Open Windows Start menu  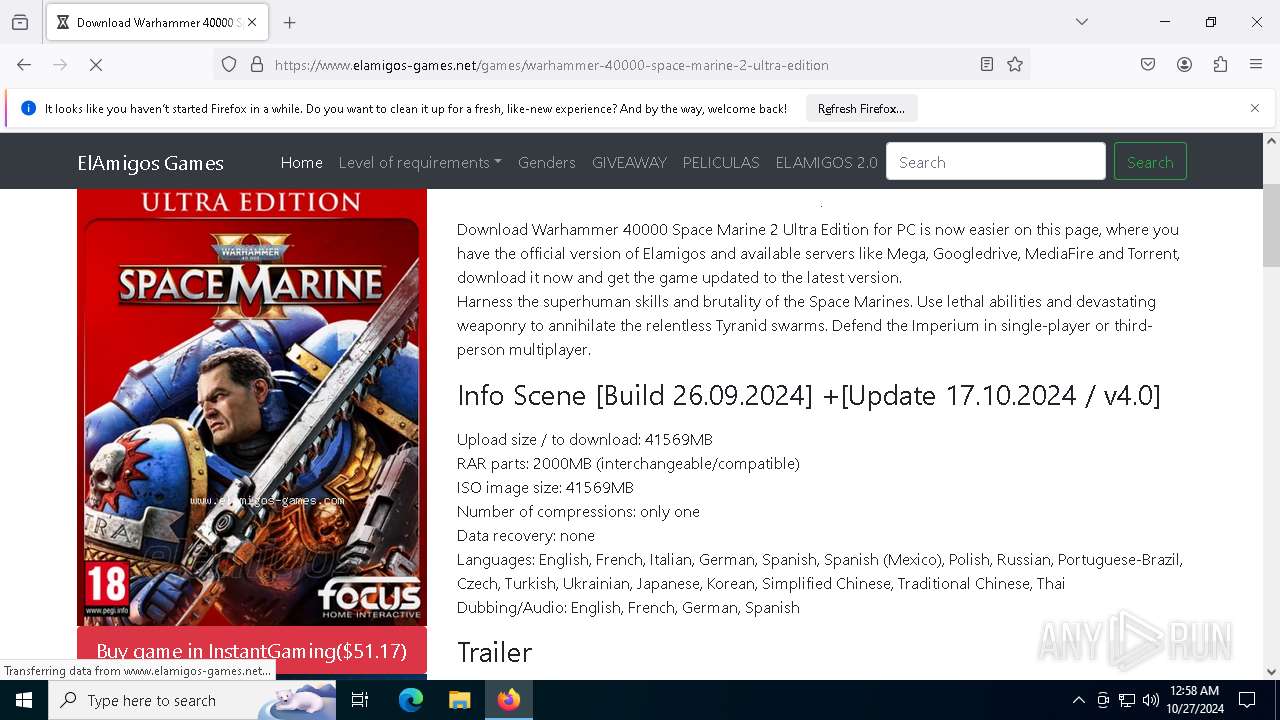coord(24,700)
